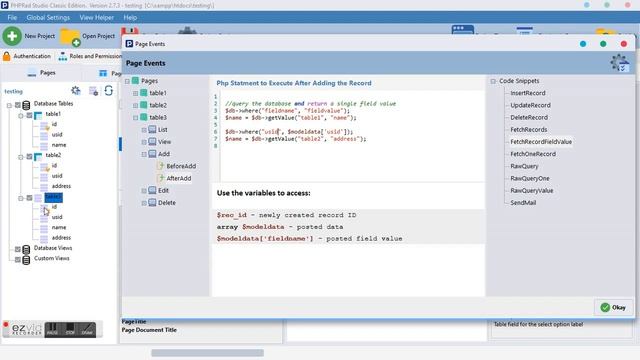
Task: Expand table1 node in Page Events tree
Action: click(x=136, y=93)
